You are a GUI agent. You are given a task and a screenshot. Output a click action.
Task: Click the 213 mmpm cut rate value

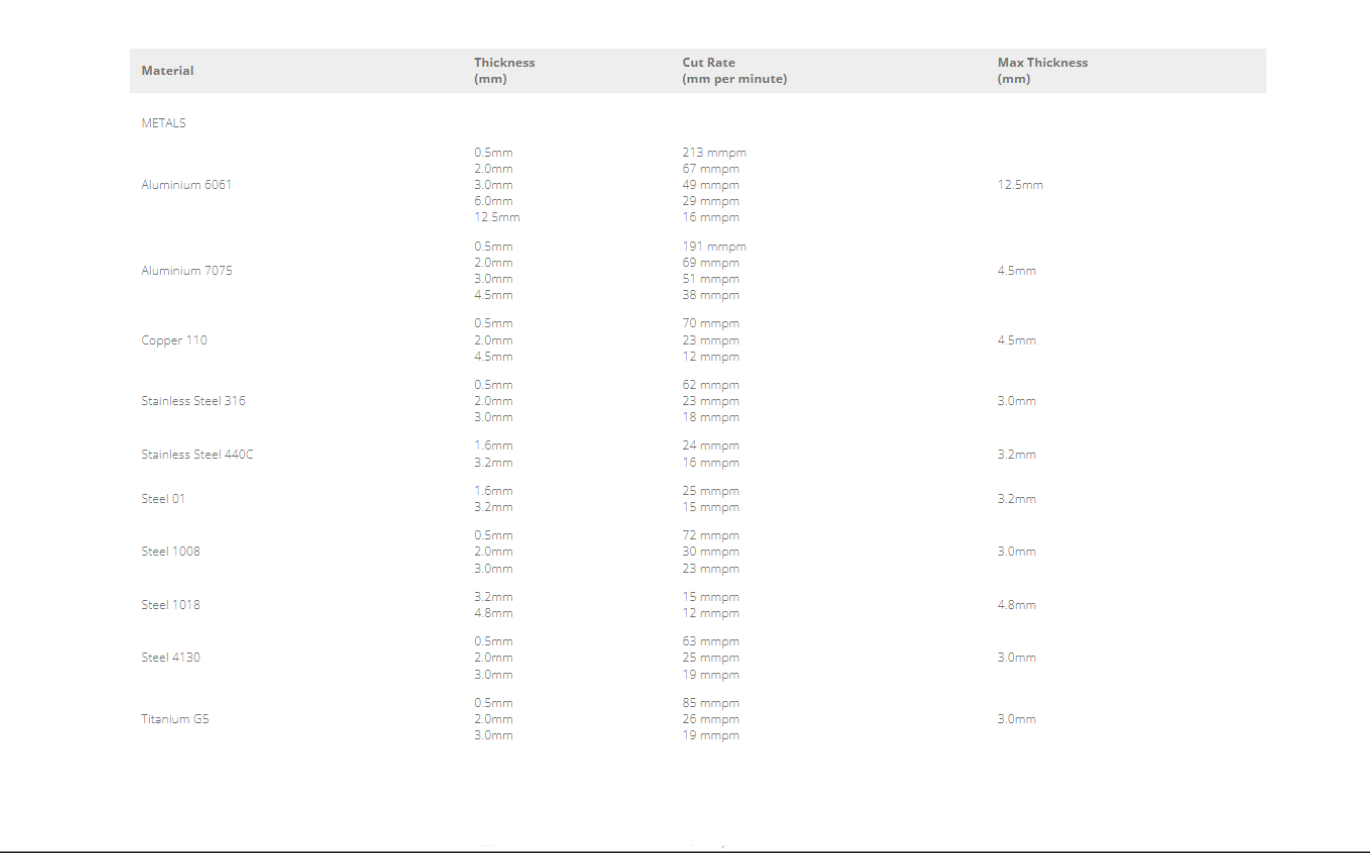(714, 153)
